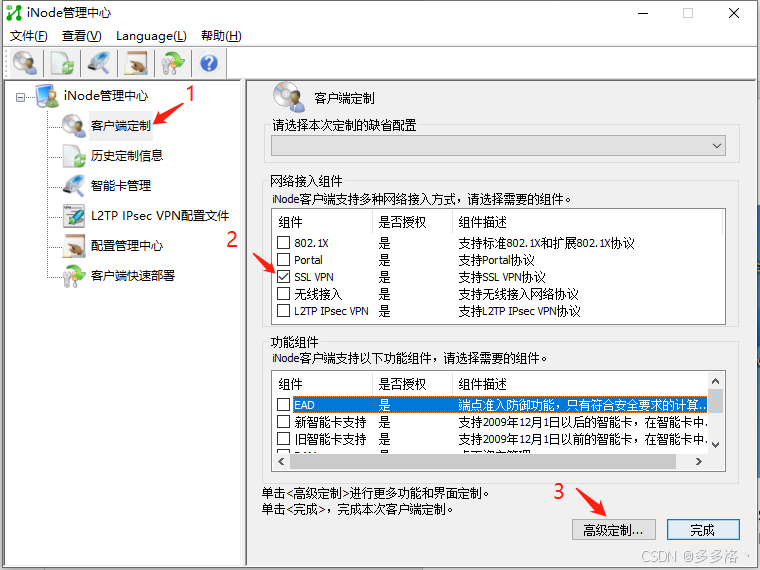Image resolution: width=760 pixels, height=570 pixels.
Task: Minimize the iNode管理中心 window
Action: point(643,13)
